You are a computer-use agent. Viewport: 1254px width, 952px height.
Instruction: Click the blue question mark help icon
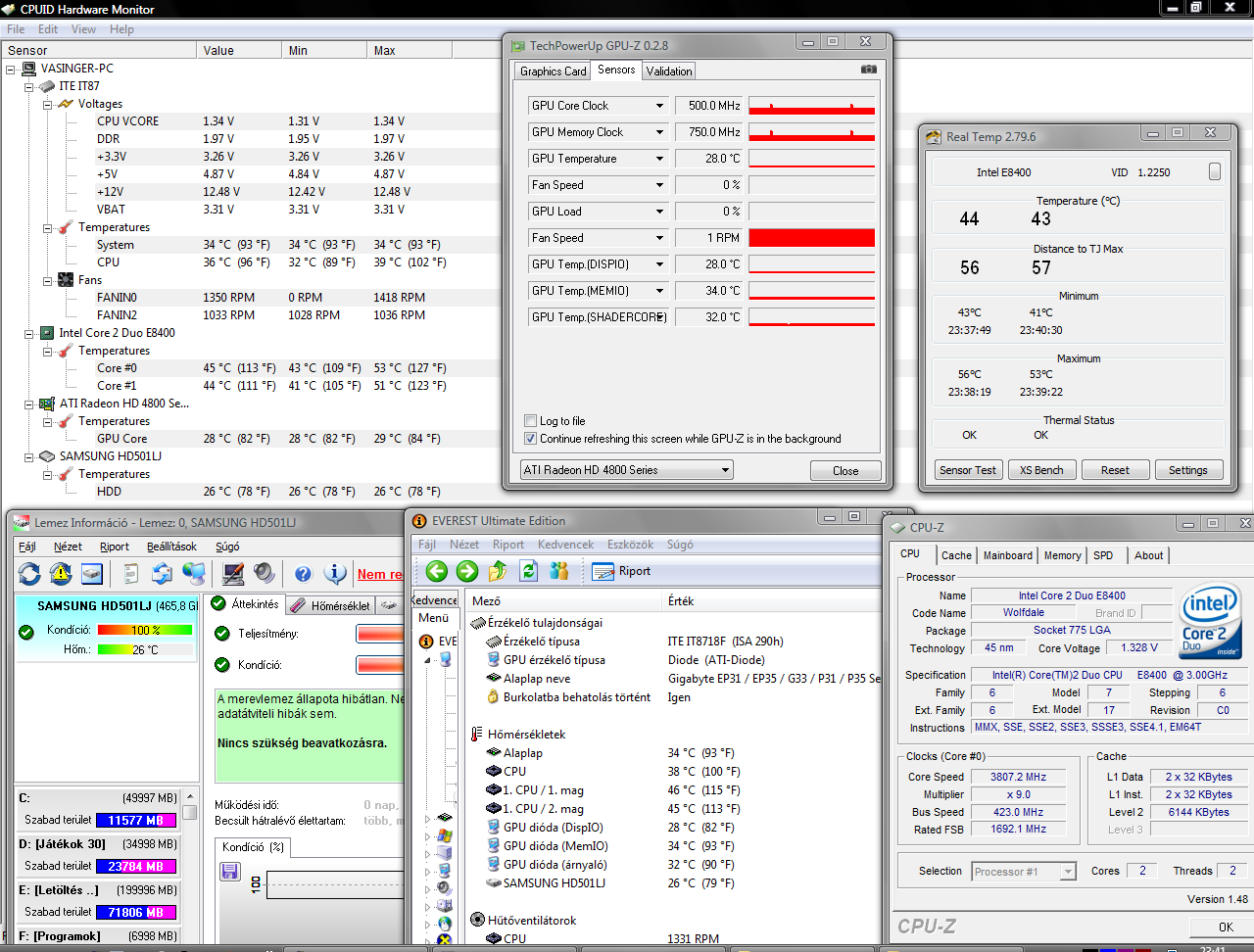303,574
